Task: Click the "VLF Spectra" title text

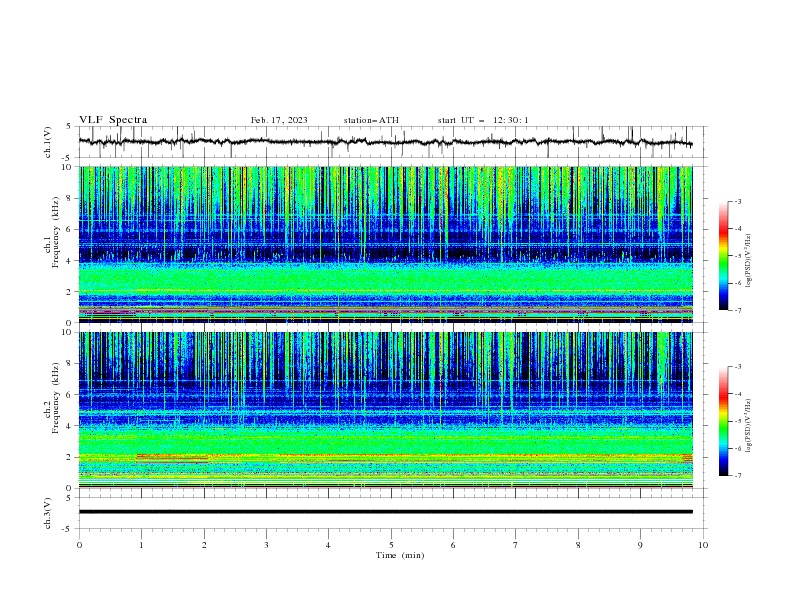Action: tap(113, 120)
